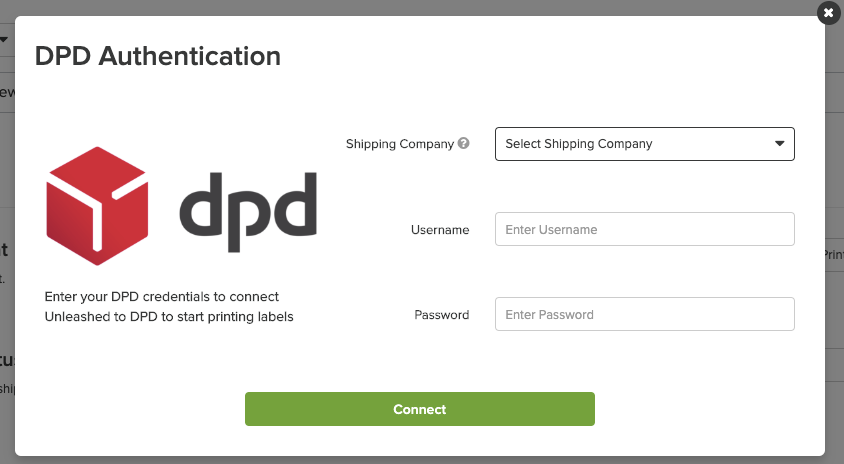Click the cut-off 'shi' text behind the dialog
The image size is (844, 464).
pyautogui.click(x=6, y=388)
